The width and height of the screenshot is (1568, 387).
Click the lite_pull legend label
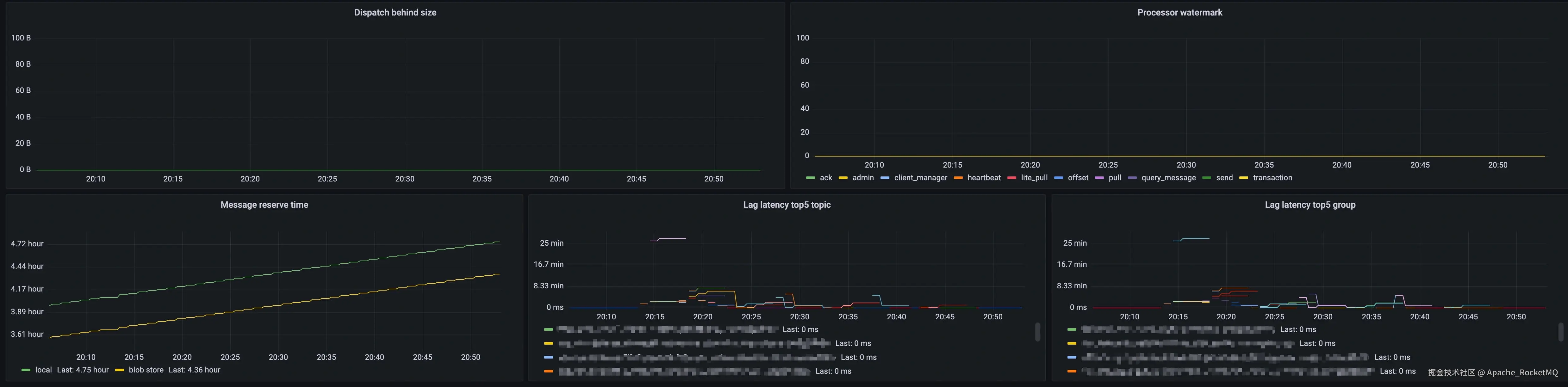point(1034,178)
